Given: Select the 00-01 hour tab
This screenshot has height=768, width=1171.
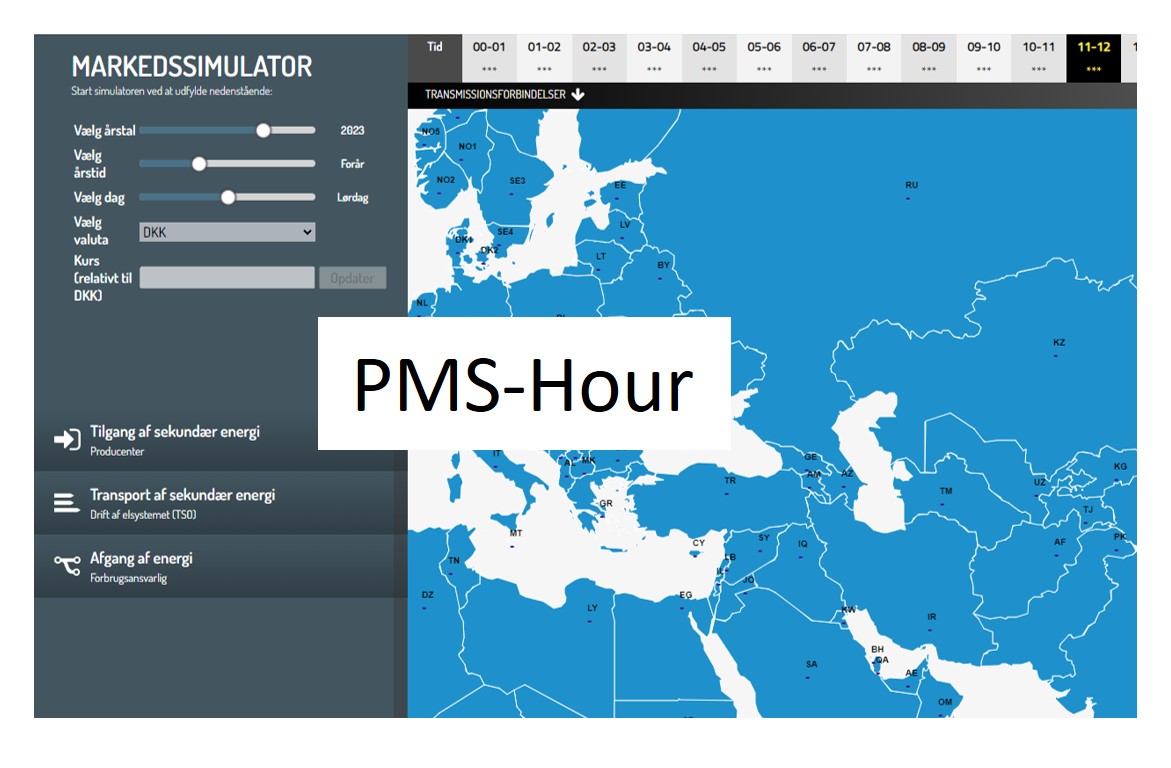Looking at the screenshot, I should (x=489, y=57).
